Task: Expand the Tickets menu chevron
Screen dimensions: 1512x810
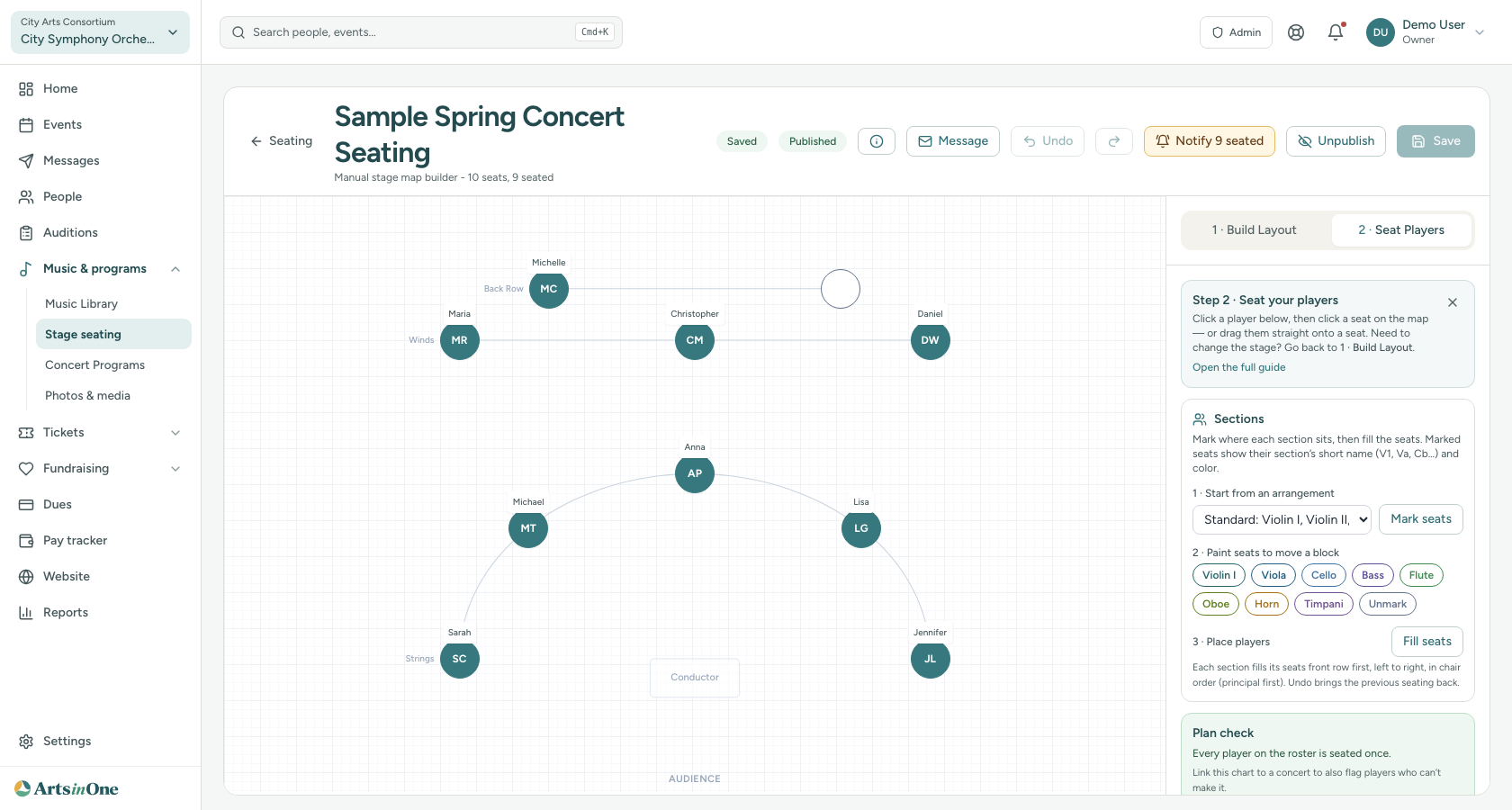Action: coord(175,433)
